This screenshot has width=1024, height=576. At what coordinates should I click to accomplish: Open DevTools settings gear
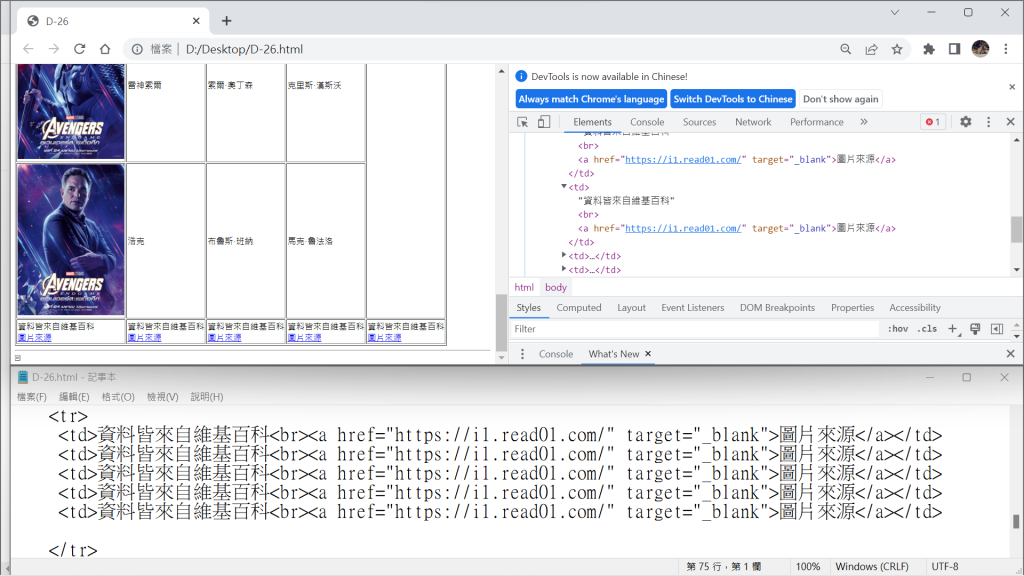(966, 122)
